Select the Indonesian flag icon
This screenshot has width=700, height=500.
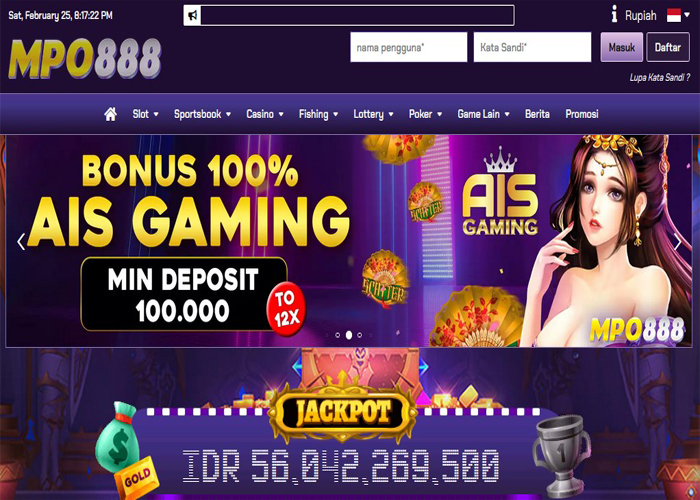click(x=674, y=15)
